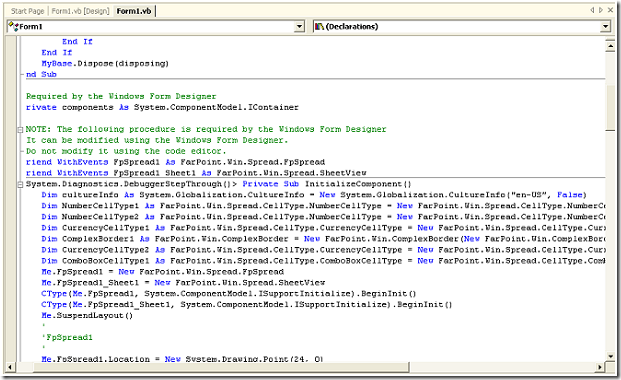Click the 'Required by the Windows Form Designer' comment
The width and height of the screenshot is (621, 380).
121,96
